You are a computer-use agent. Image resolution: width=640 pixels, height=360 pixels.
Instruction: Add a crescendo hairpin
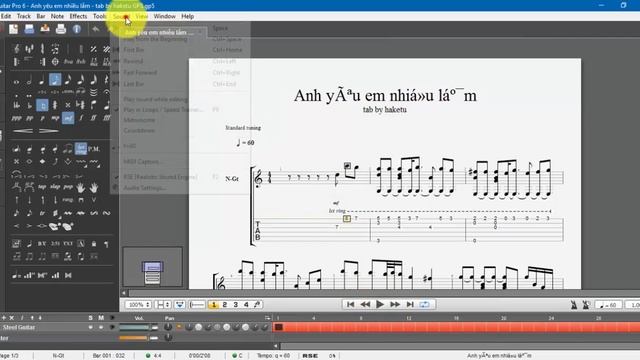(x=23, y=131)
